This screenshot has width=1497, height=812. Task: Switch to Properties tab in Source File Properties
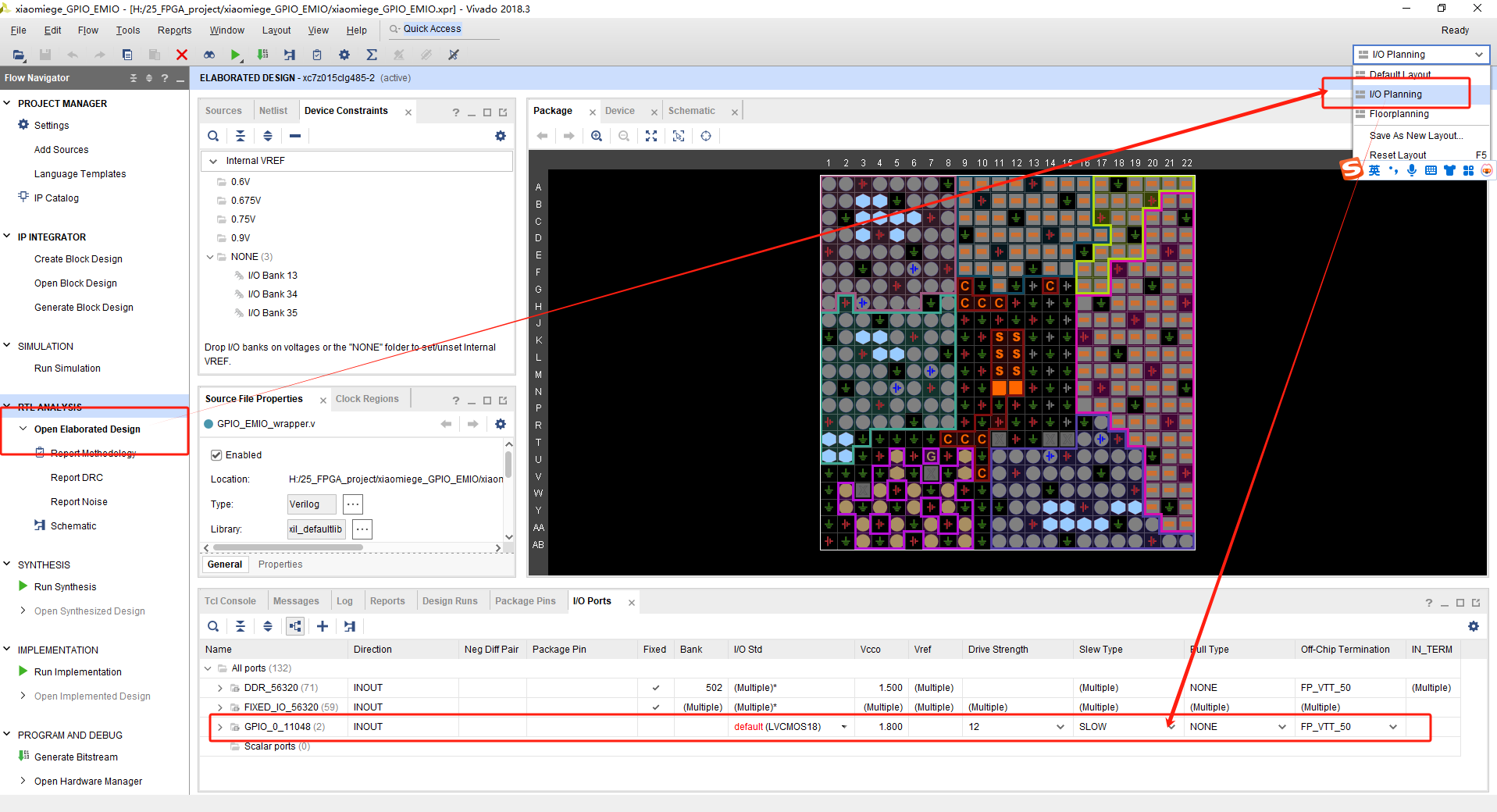(280, 564)
